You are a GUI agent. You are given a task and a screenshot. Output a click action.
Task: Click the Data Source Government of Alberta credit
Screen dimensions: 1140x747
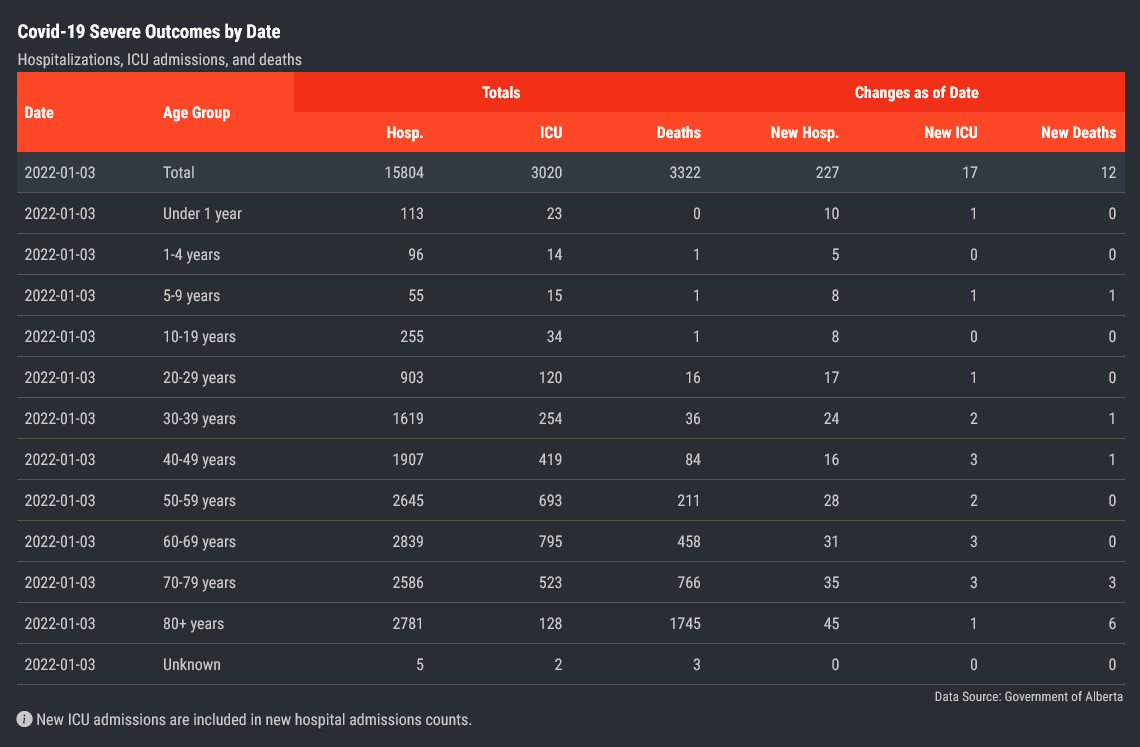click(1029, 697)
